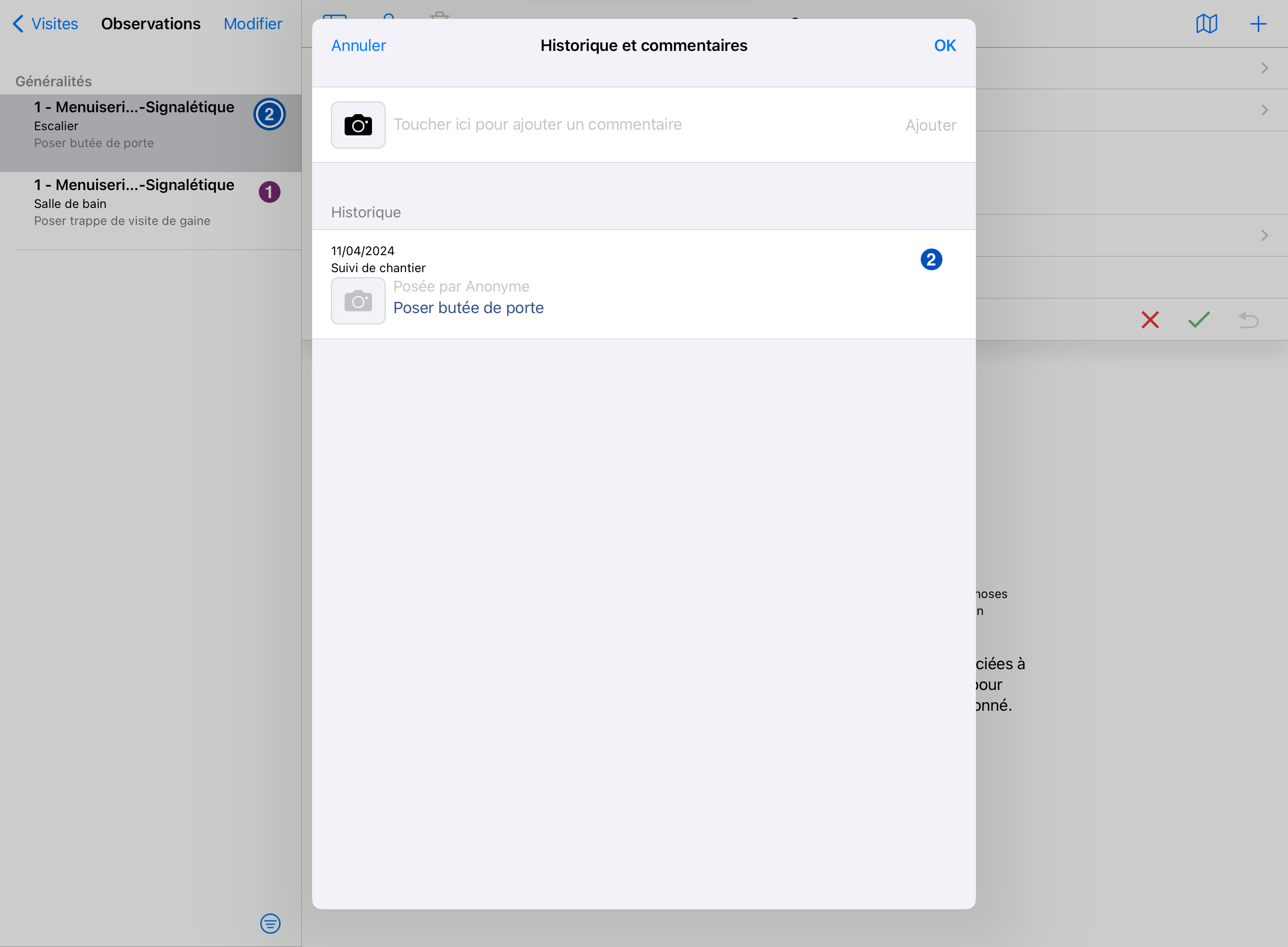
Task: Select the Escalier observation item
Action: tap(135, 125)
